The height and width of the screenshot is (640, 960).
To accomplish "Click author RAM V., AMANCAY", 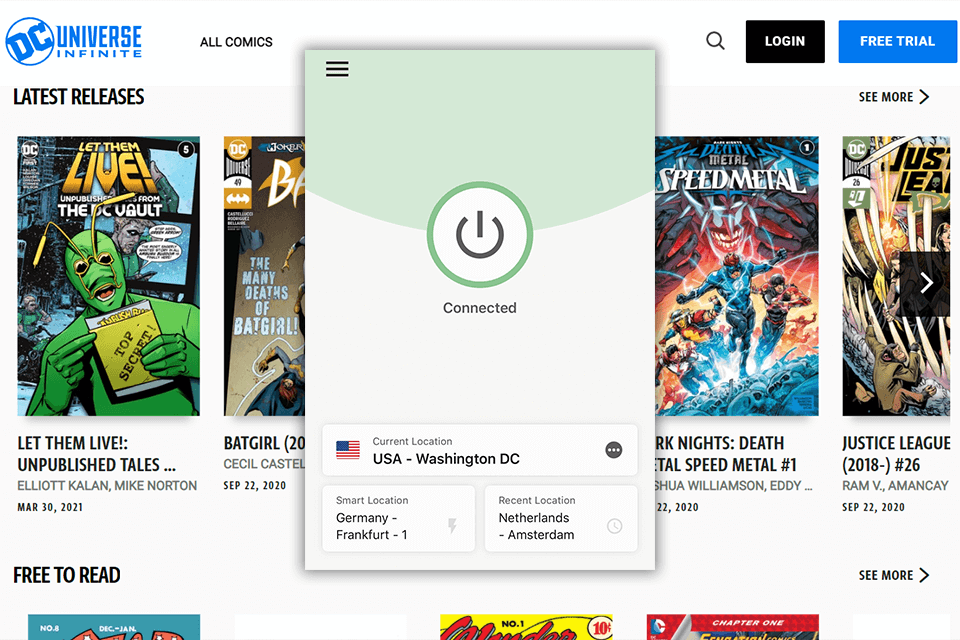I will coord(895,486).
